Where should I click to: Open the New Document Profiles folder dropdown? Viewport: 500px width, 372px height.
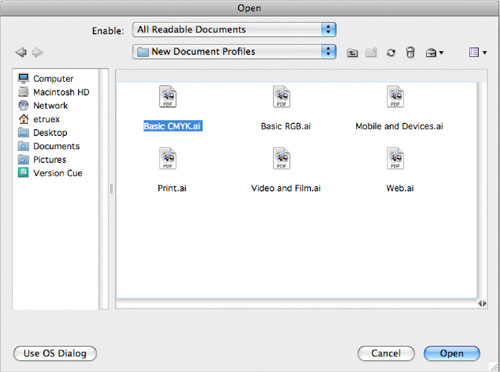(234, 52)
